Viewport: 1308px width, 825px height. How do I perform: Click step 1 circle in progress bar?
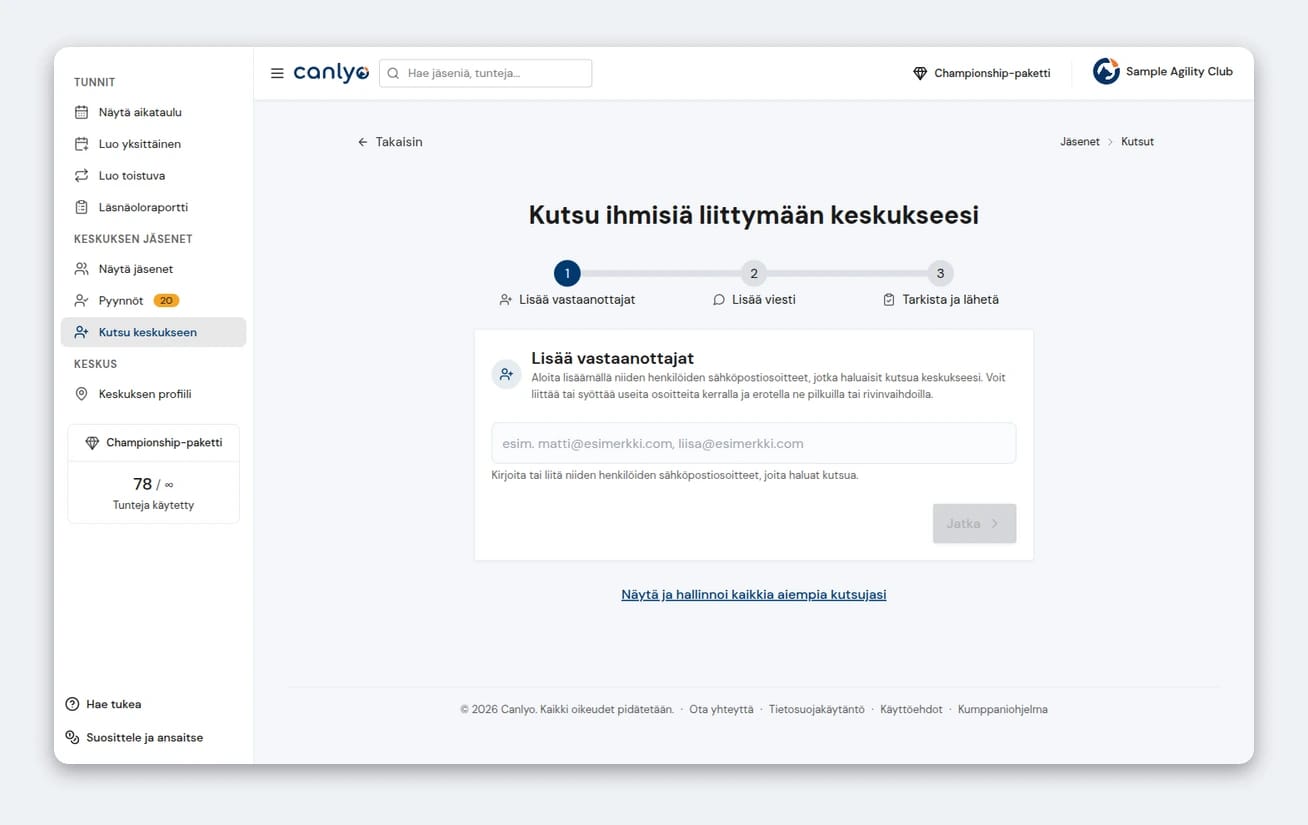(567, 273)
